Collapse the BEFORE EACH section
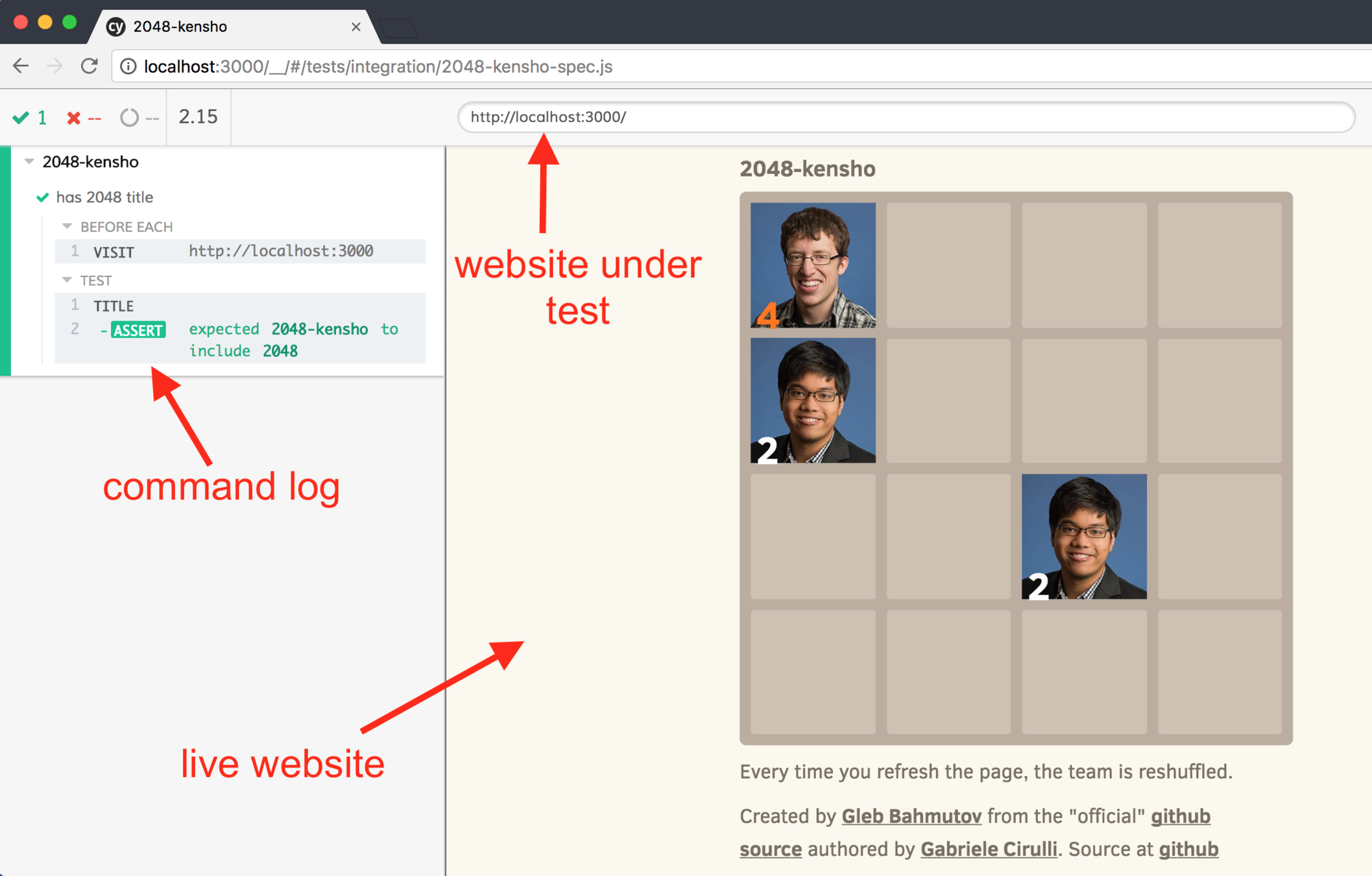The height and width of the screenshot is (876, 1372). (x=67, y=226)
